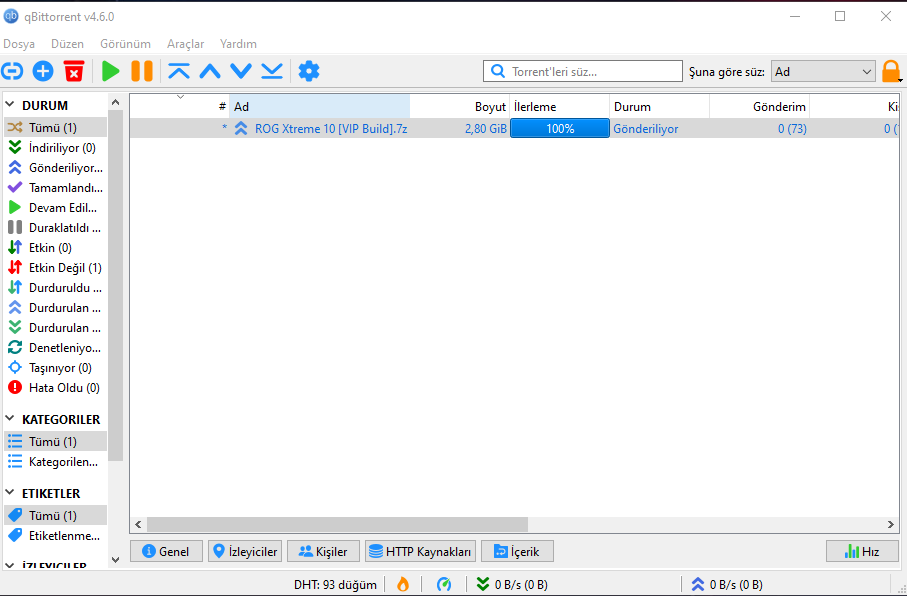The width and height of the screenshot is (907, 596).
Task: Collapse the KATEGORILER section
Action: (10, 419)
